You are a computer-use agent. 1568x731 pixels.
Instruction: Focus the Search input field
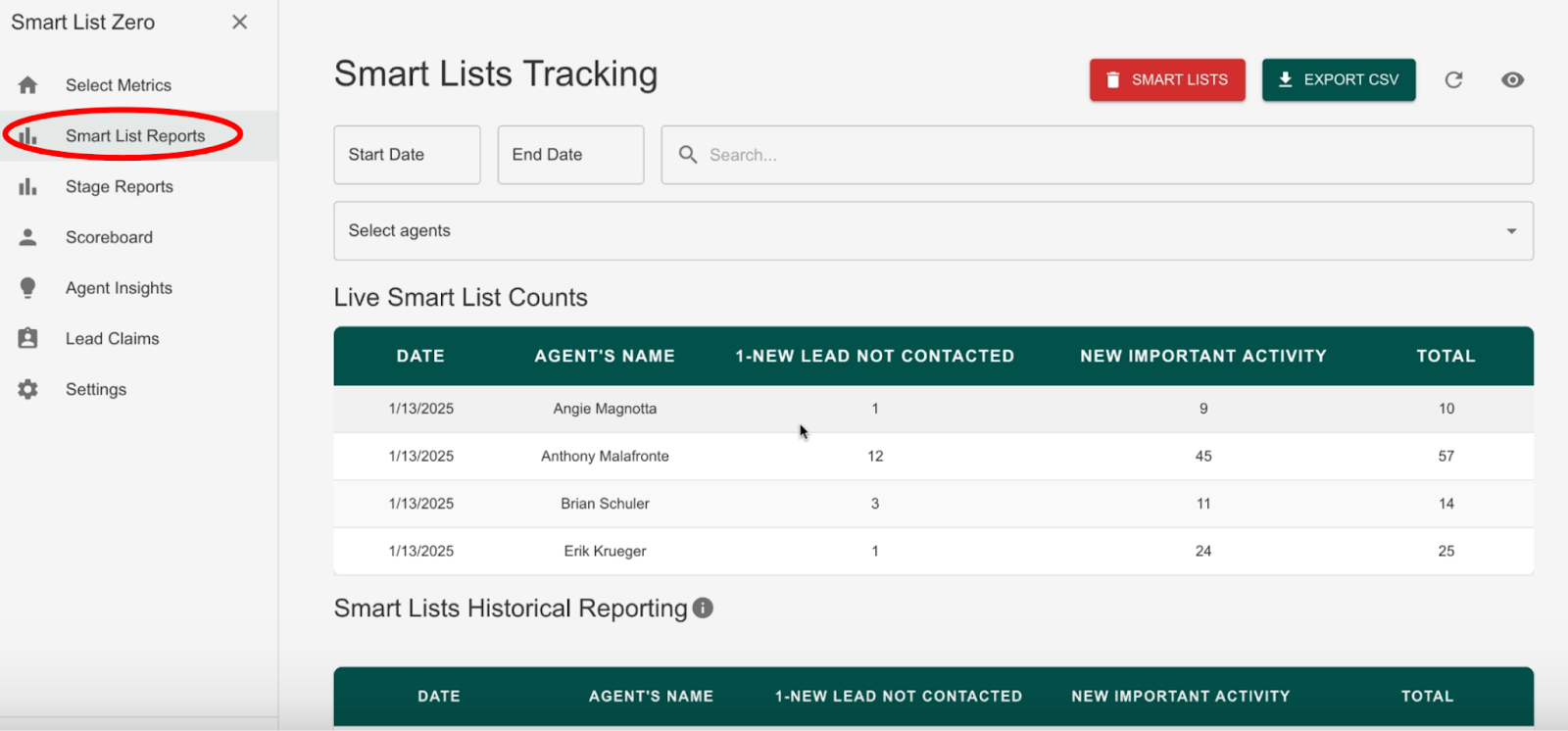coord(1098,155)
